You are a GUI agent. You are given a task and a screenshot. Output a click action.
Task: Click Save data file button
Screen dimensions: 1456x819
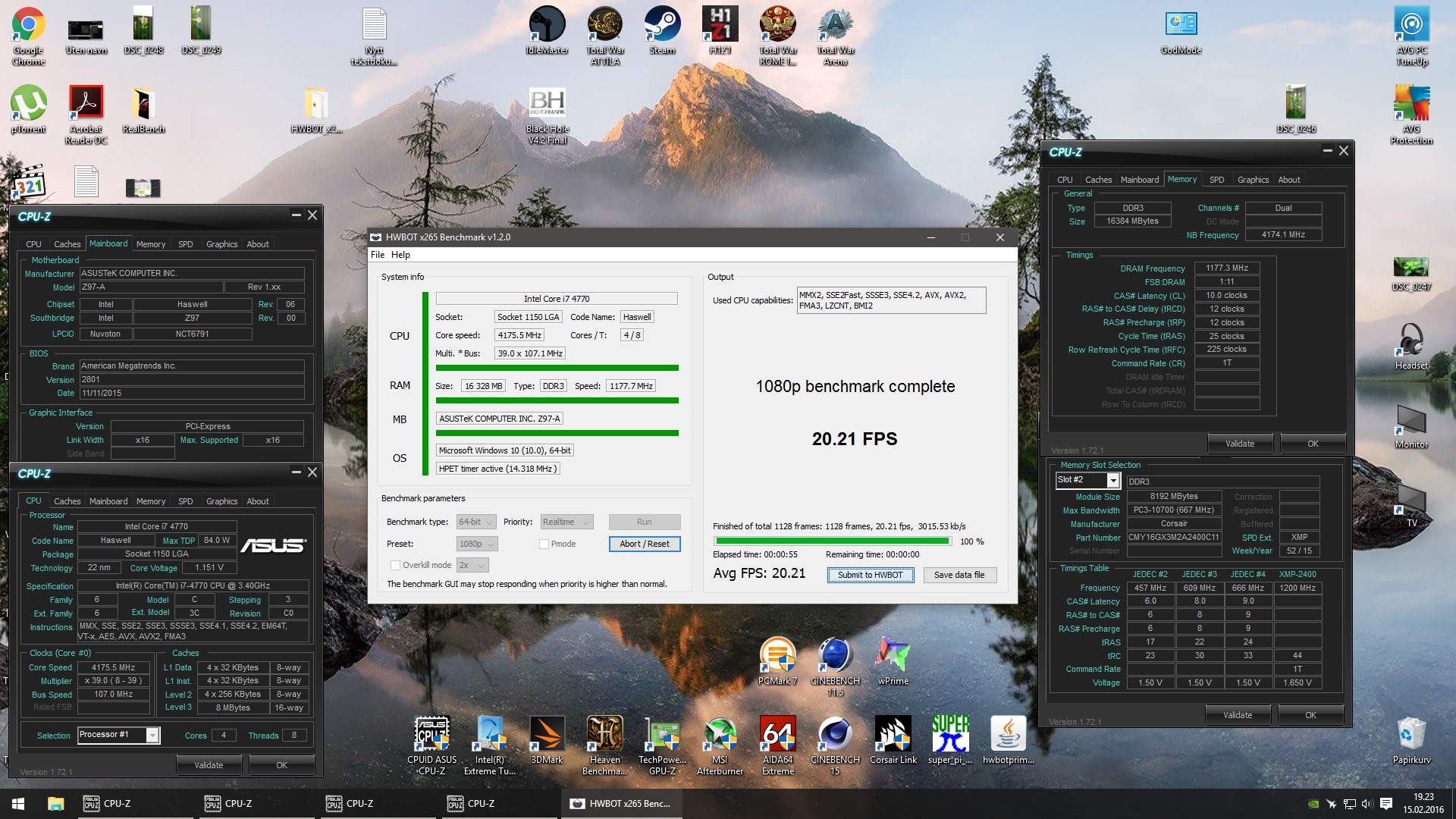click(x=959, y=575)
